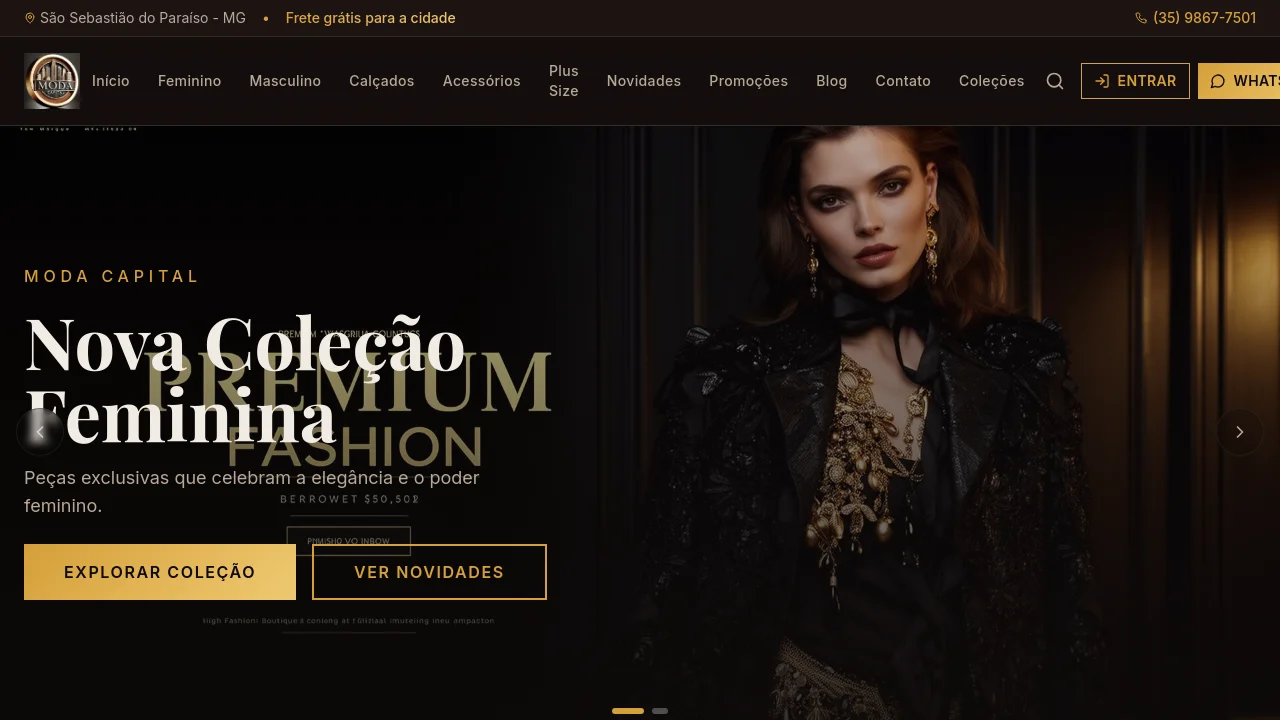View the Promoções page
This screenshot has width=1280, height=720.
(748, 81)
